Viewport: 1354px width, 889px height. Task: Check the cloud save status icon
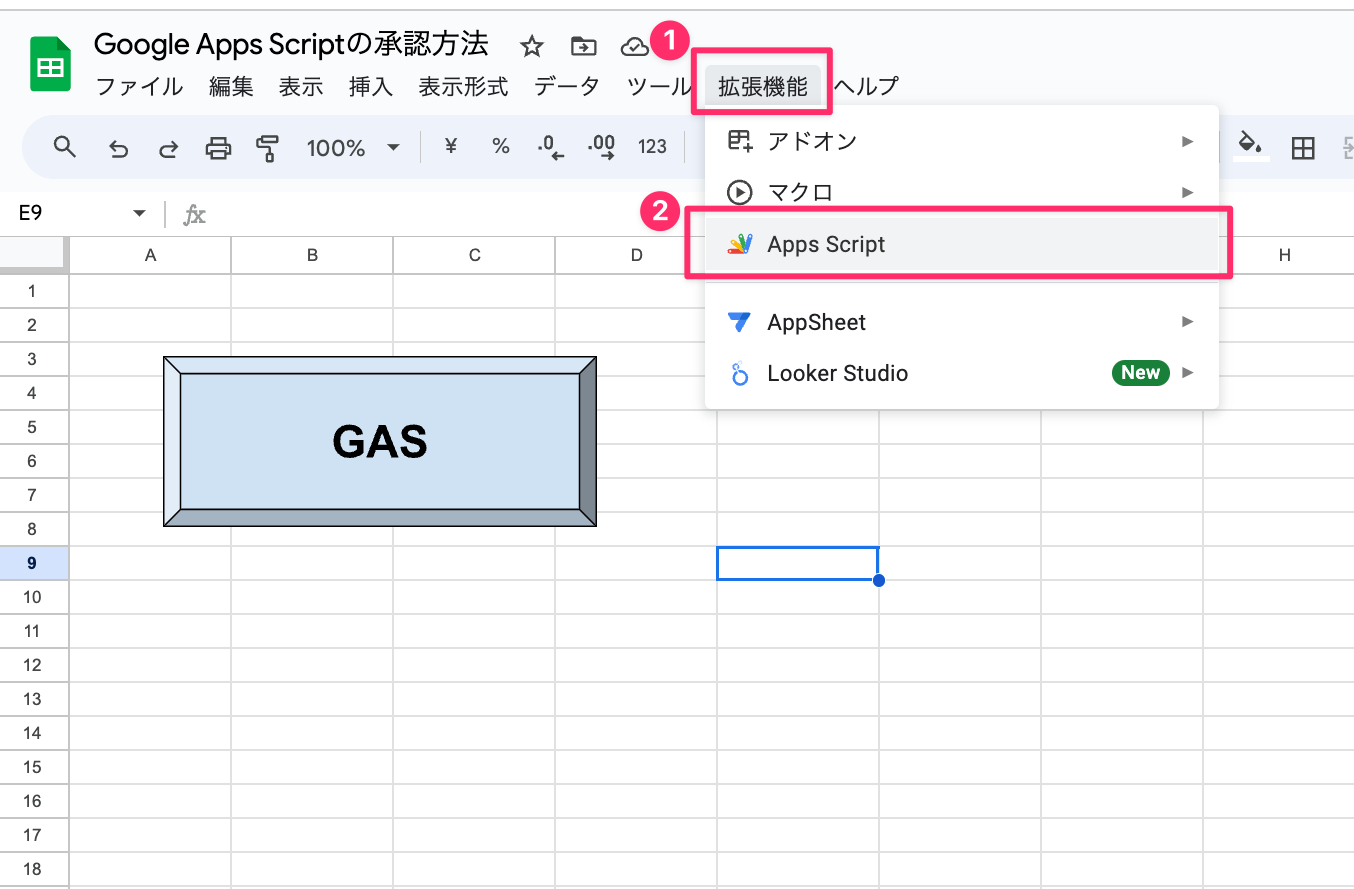(x=634, y=46)
